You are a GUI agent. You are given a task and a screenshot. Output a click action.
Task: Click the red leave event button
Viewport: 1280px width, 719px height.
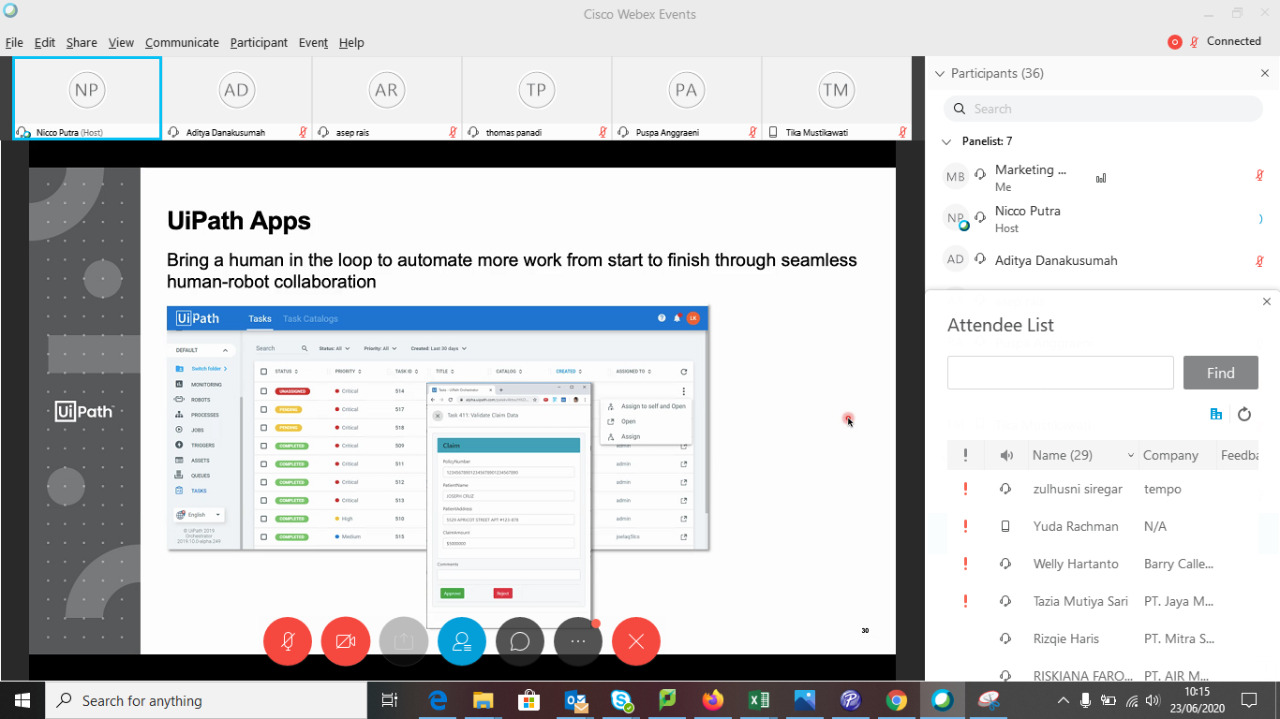point(635,642)
